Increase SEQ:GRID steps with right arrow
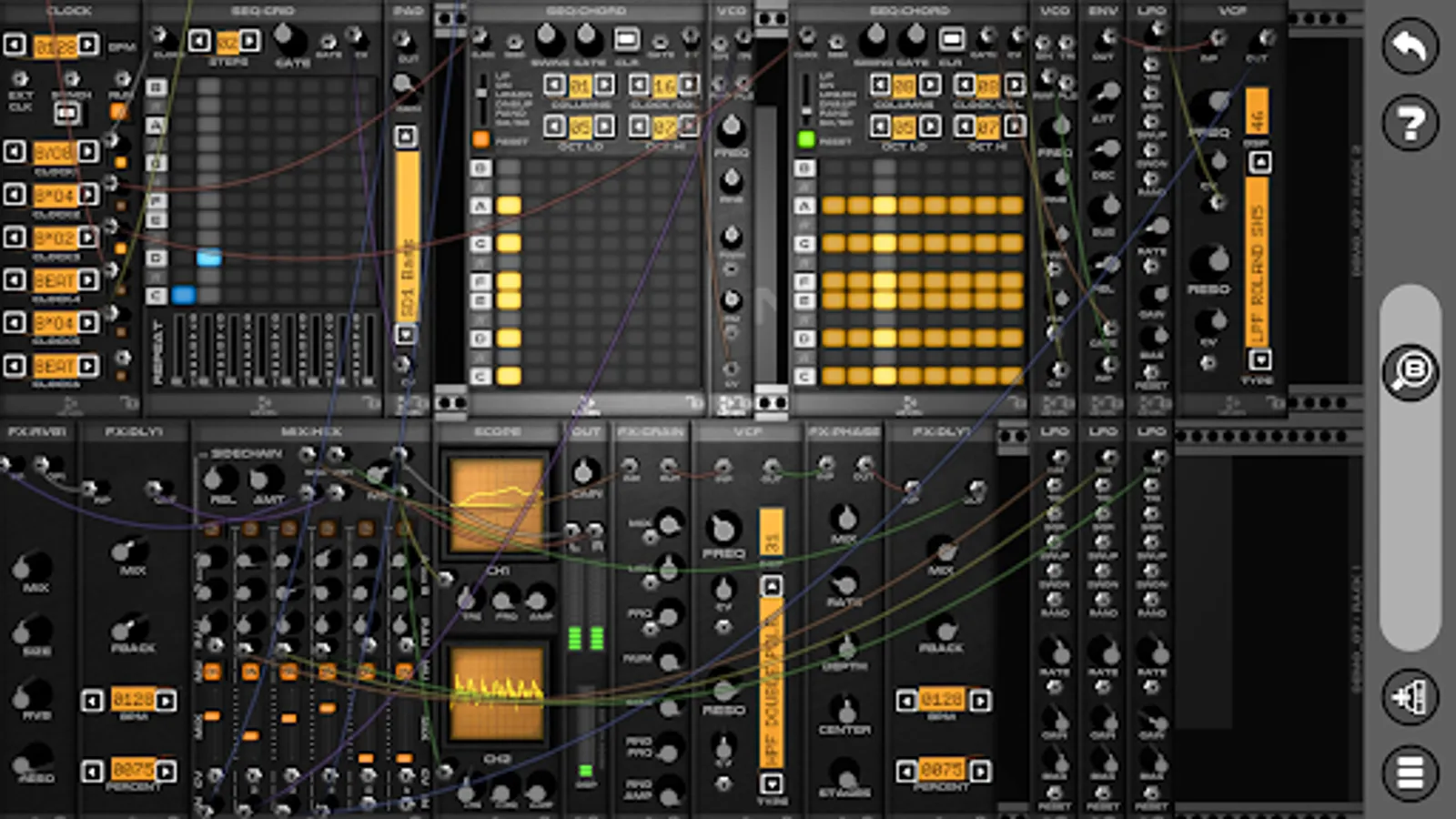The width and height of the screenshot is (1456, 819). coord(249,40)
